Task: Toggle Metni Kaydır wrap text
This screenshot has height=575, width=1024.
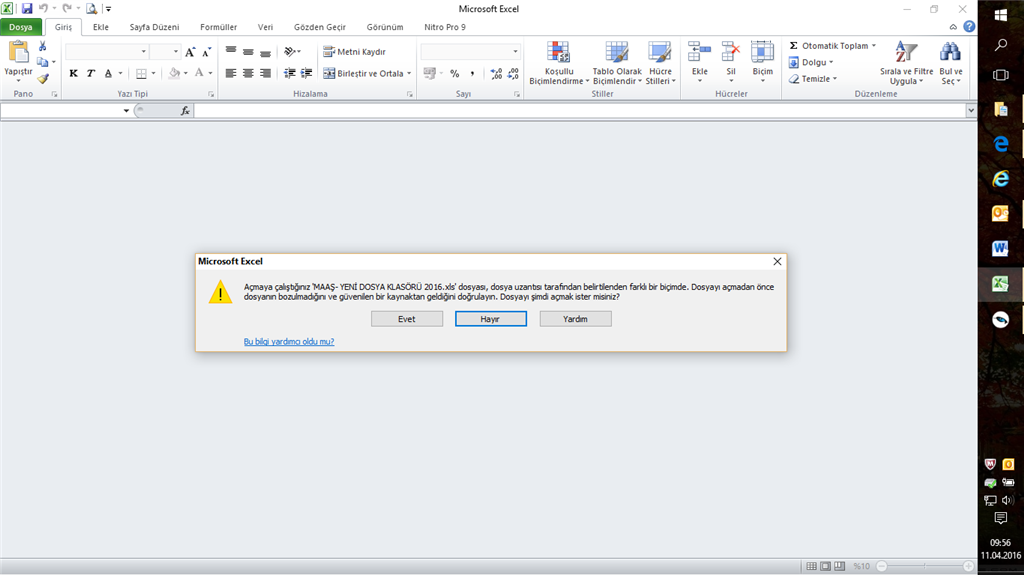Action: point(355,52)
